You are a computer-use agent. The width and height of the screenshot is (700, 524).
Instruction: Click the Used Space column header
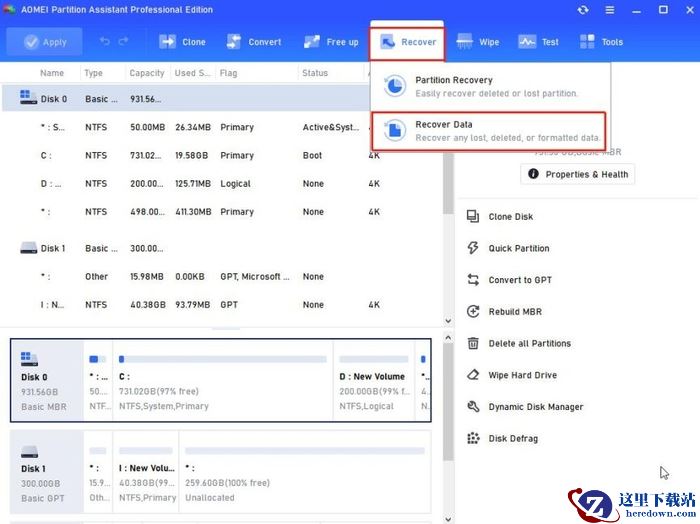point(192,73)
